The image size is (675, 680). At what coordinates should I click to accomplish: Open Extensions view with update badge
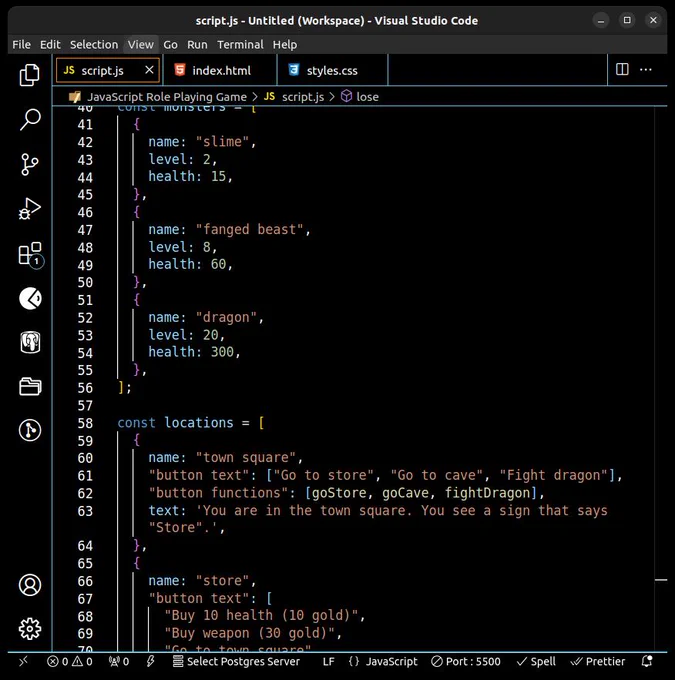click(x=30, y=254)
